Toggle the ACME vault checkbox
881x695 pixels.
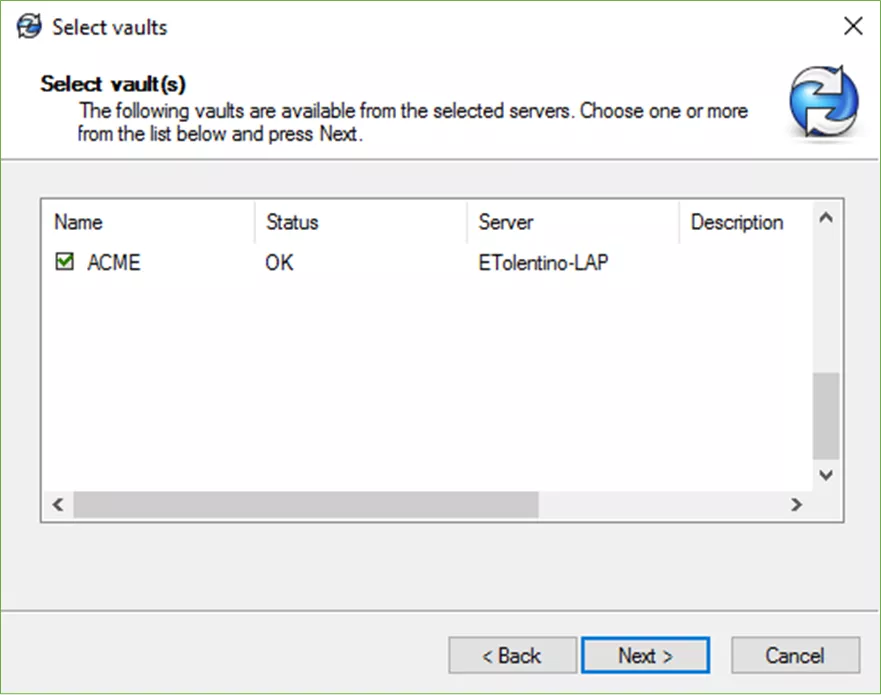(65, 263)
